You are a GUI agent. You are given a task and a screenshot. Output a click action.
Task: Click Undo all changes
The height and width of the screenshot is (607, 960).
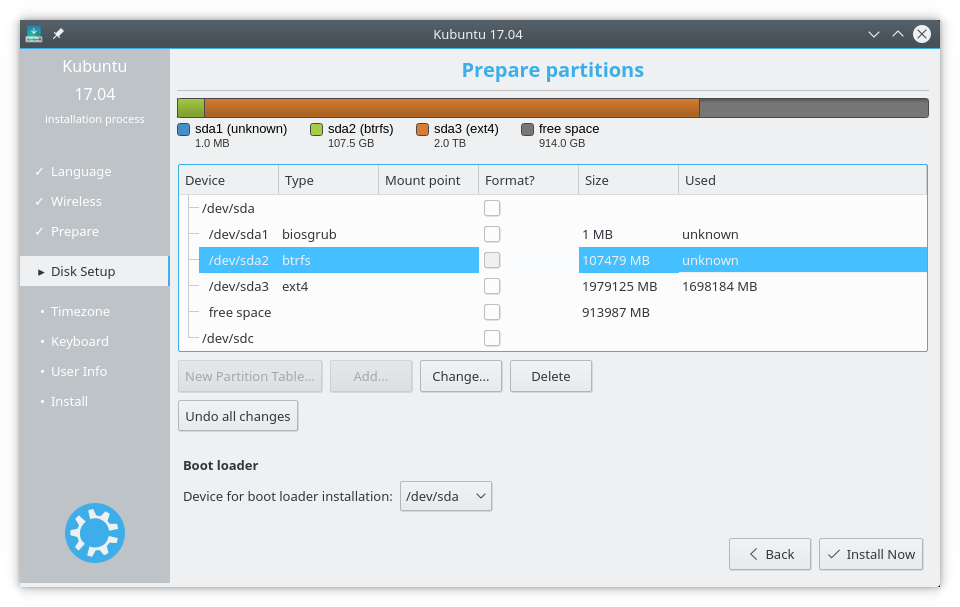(238, 416)
